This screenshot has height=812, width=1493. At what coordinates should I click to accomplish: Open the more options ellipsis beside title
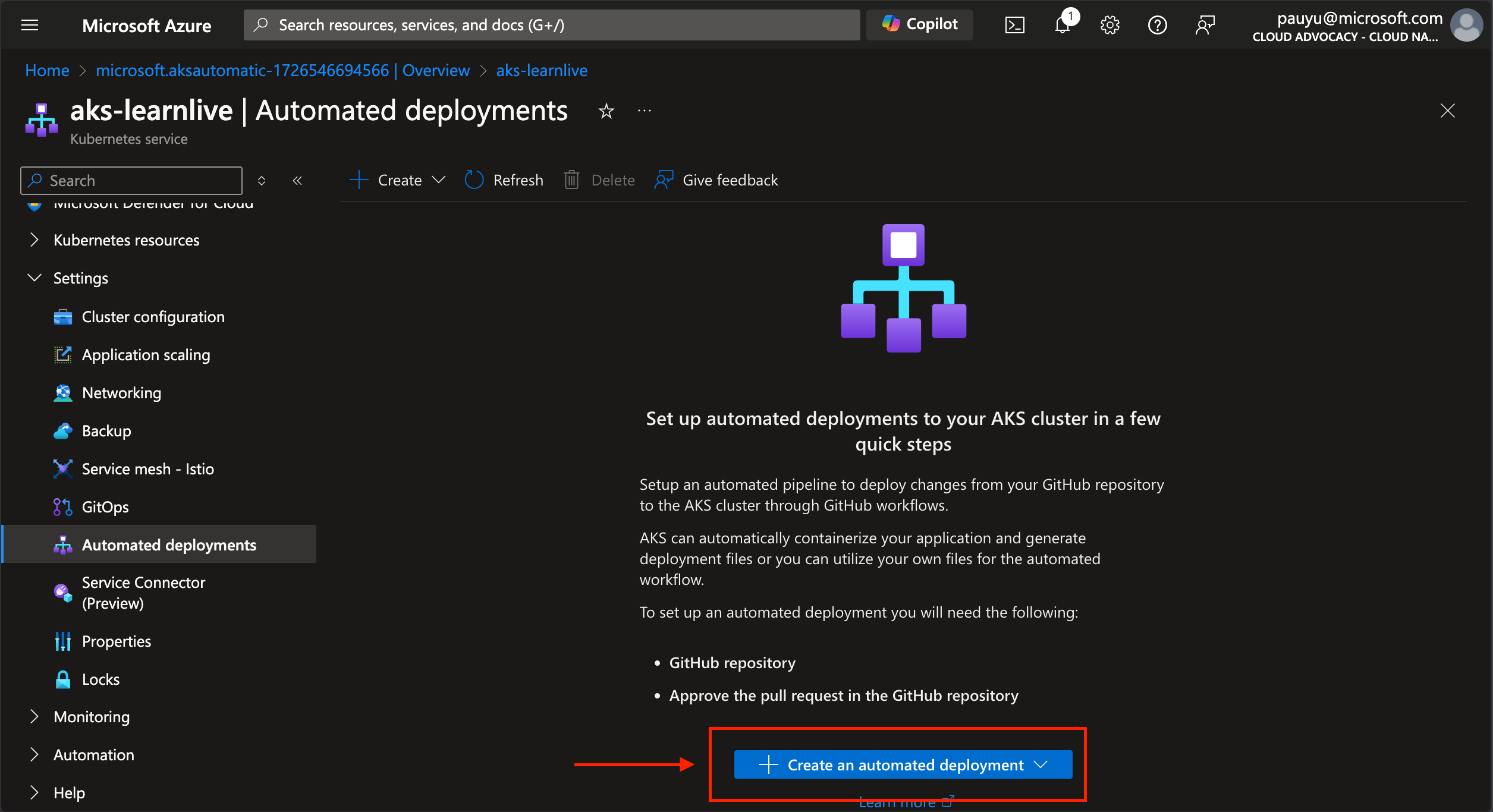pos(645,111)
